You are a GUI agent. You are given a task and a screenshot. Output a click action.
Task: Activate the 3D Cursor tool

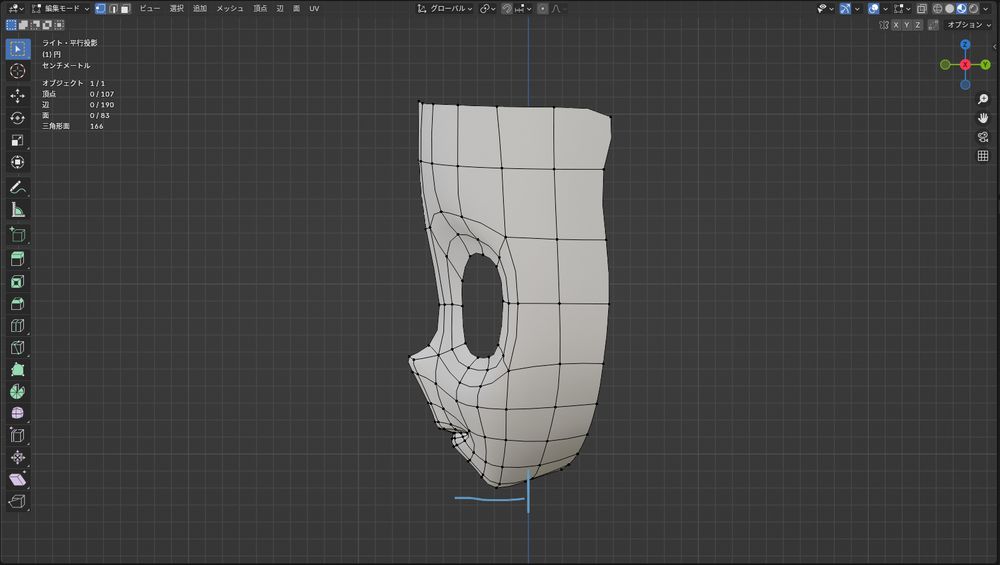(x=17, y=71)
